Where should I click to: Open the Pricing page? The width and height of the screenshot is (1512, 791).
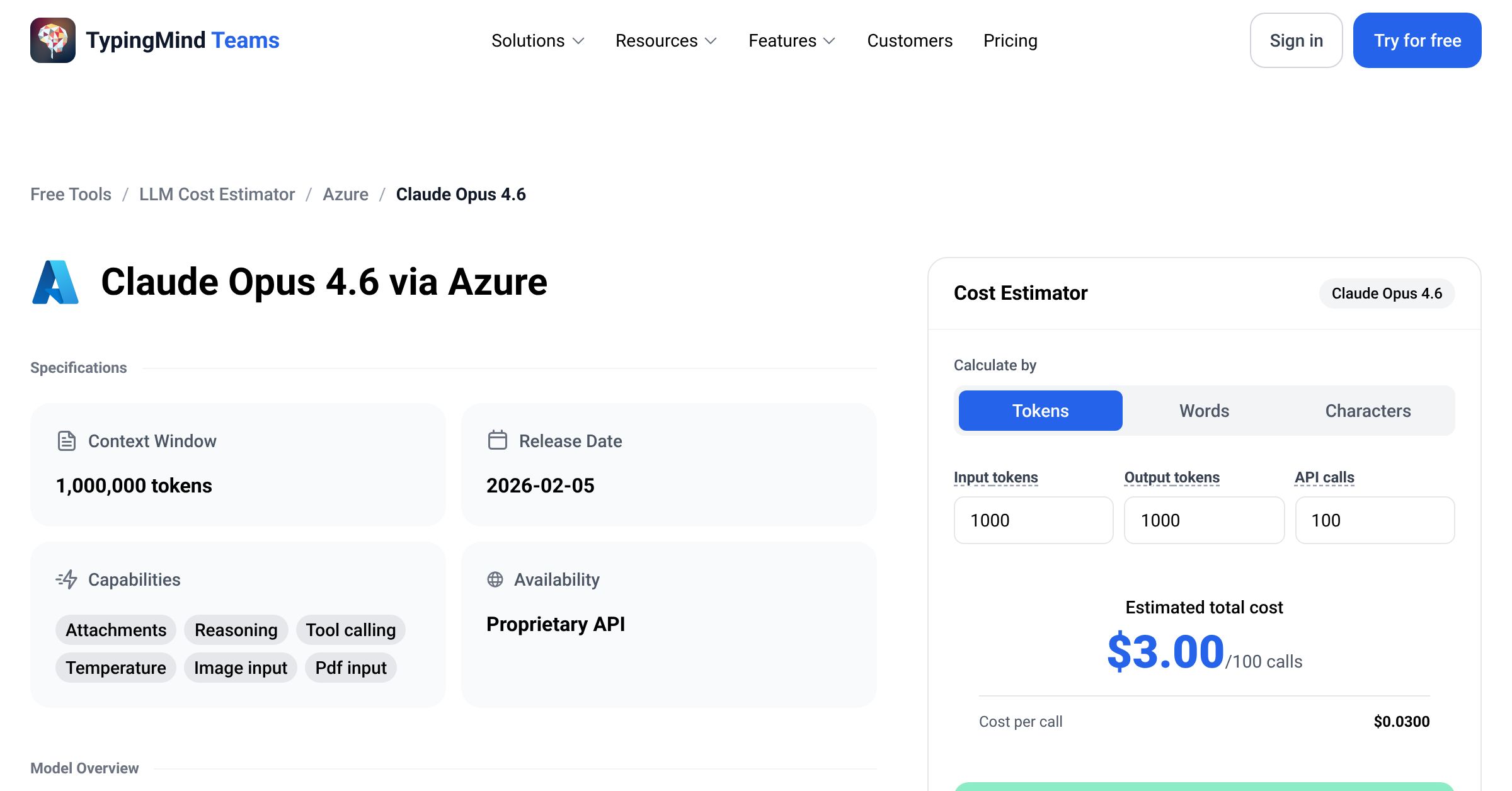pos(1011,40)
